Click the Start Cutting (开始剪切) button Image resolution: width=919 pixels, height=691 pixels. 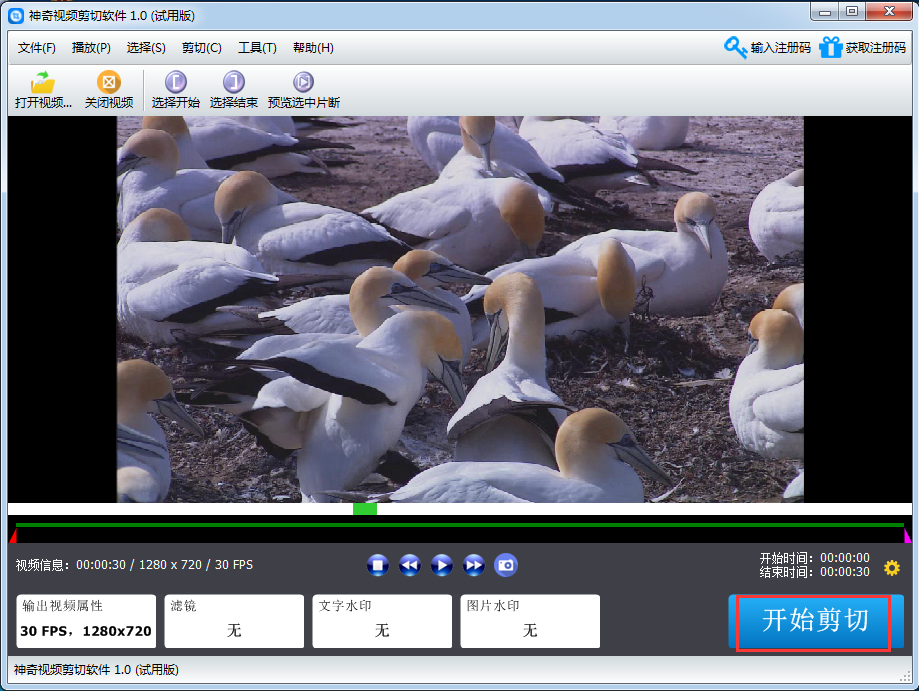tap(814, 621)
